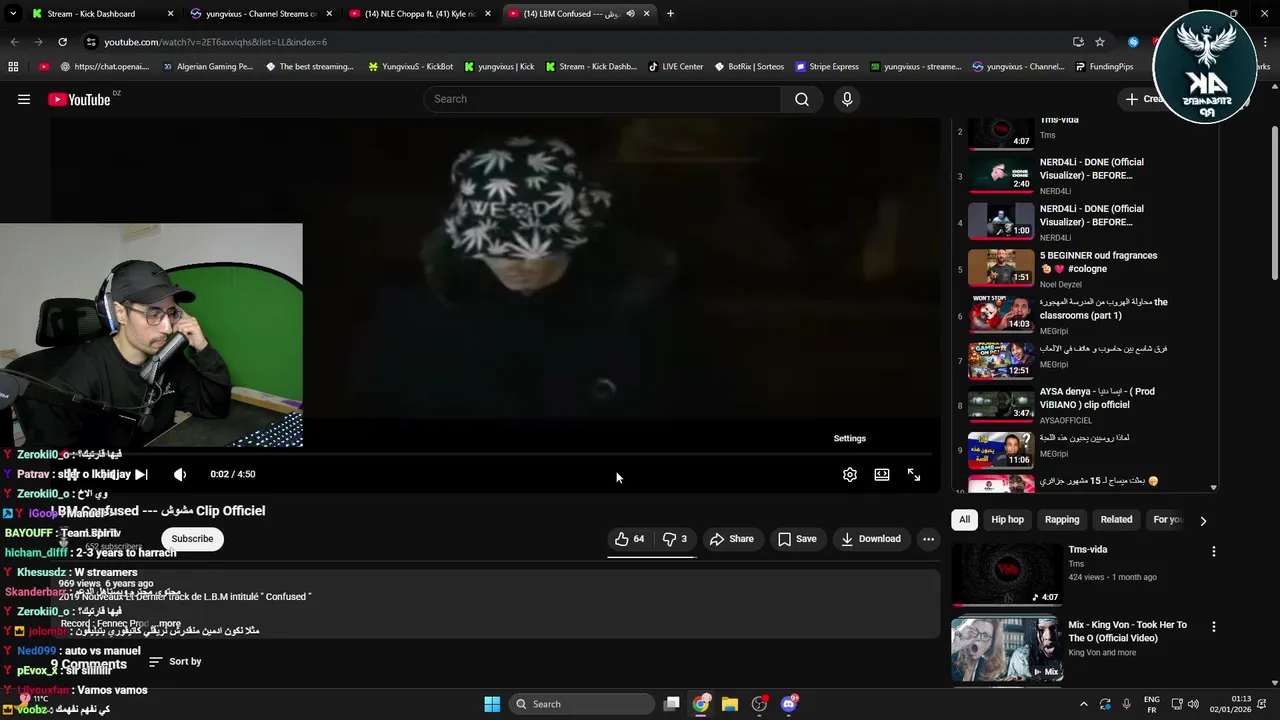Play playlist item 5 BEGINNER oud fragrances
This screenshot has height=720, width=1280.
[1085, 269]
